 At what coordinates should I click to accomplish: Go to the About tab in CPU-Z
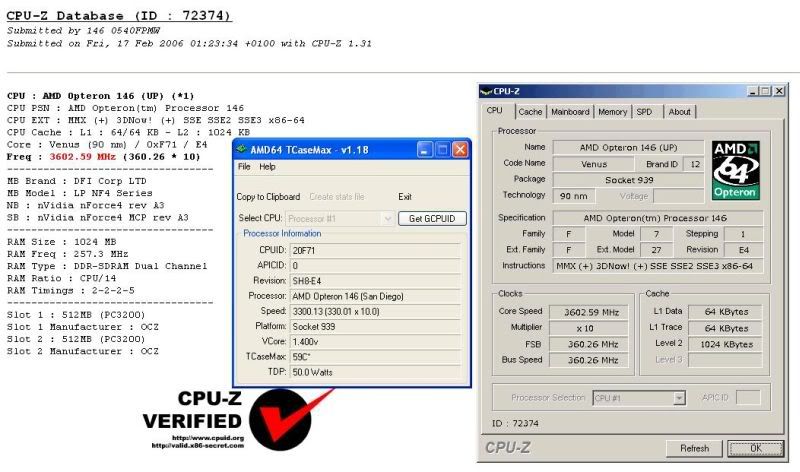coord(679,112)
